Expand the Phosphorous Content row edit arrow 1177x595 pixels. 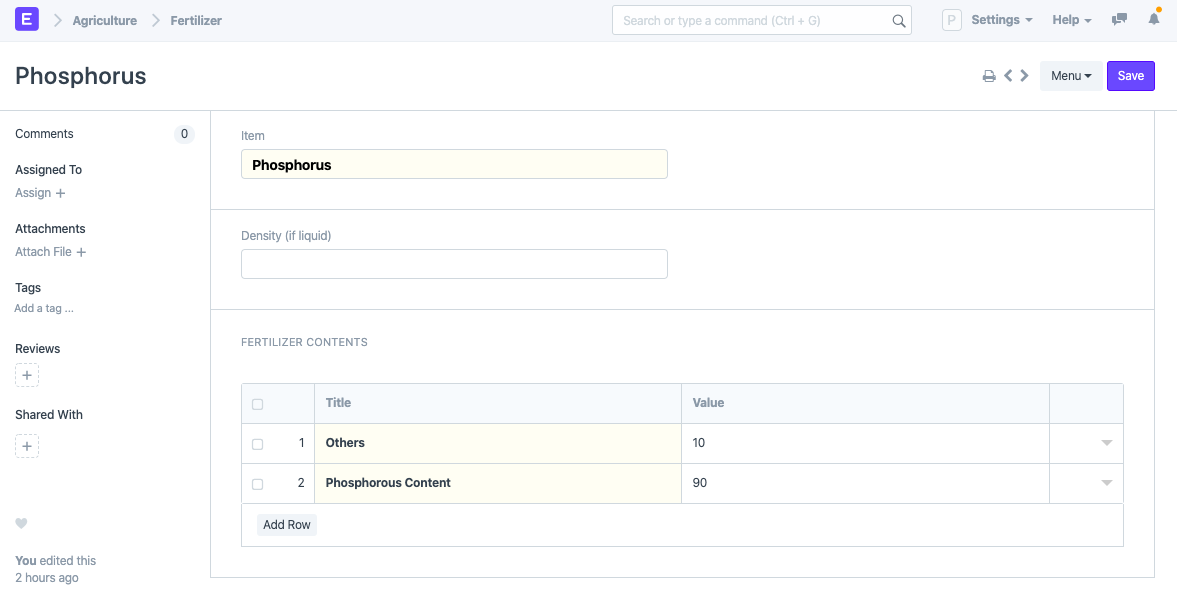pos(1106,483)
